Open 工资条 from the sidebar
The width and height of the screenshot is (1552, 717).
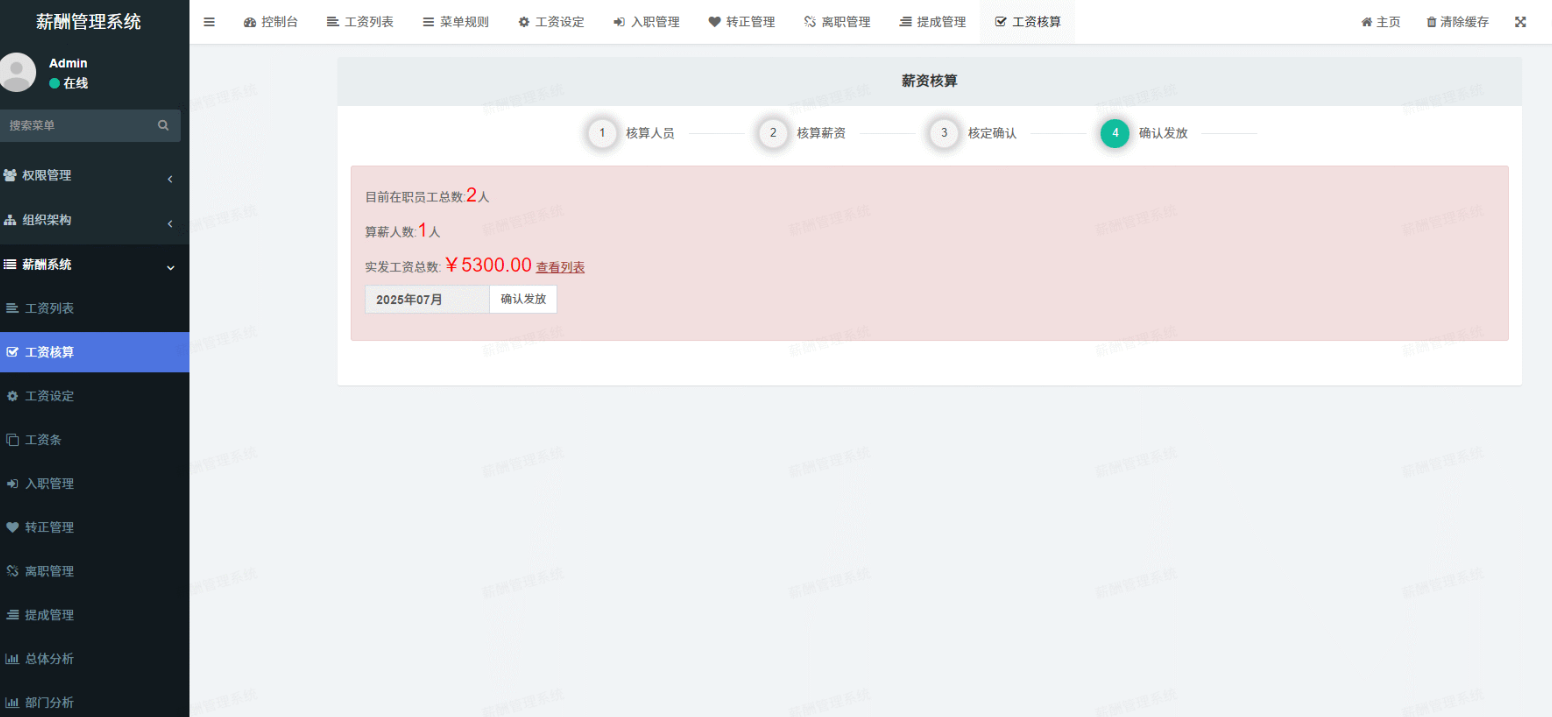pyautogui.click(x=43, y=440)
